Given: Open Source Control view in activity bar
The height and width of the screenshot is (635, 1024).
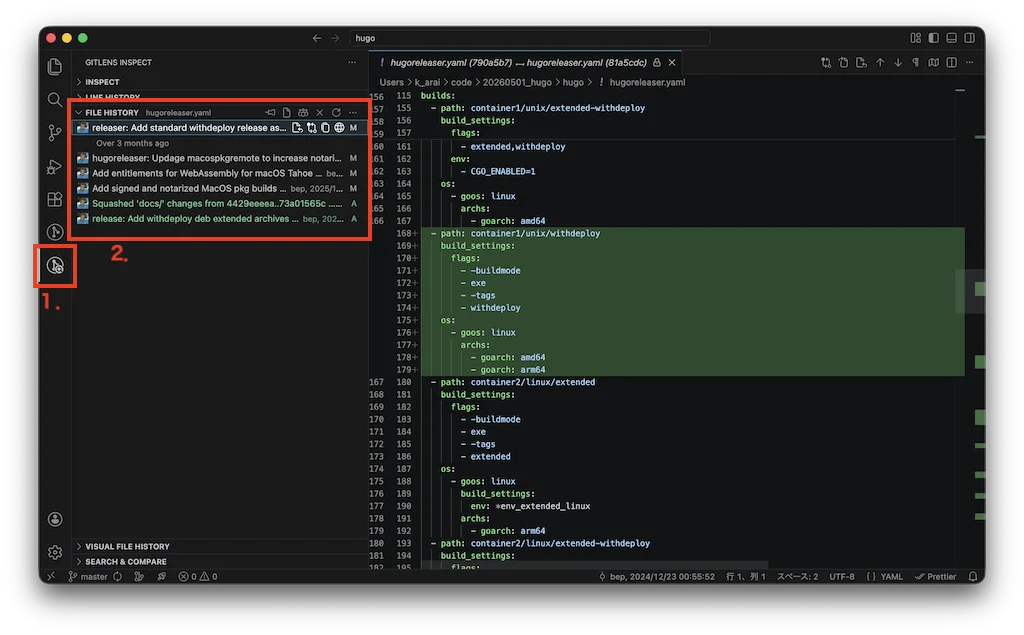Looking at the screenshot, I should (x=55, y=133).
